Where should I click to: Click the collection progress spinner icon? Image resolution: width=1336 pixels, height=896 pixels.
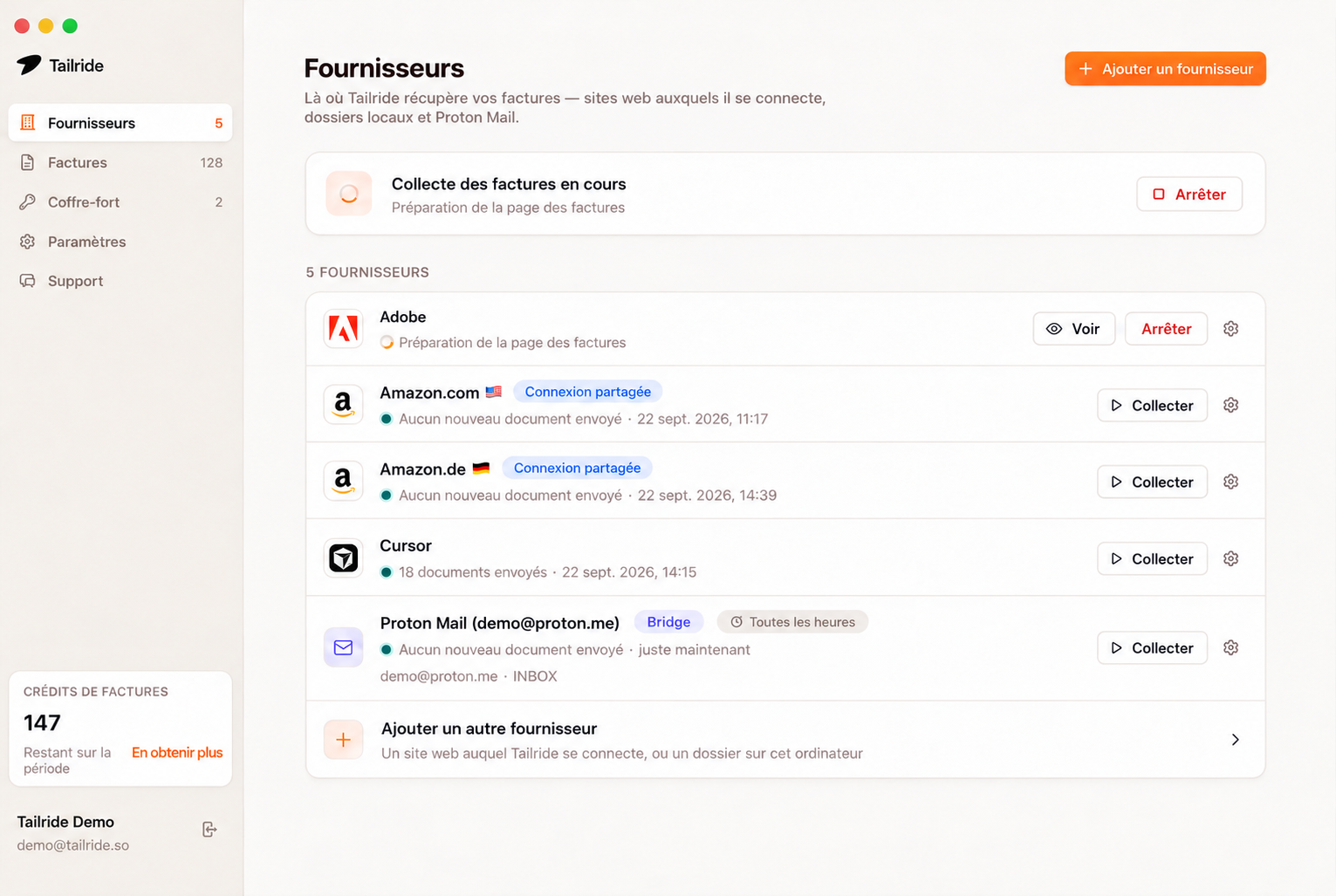point(348,194)
